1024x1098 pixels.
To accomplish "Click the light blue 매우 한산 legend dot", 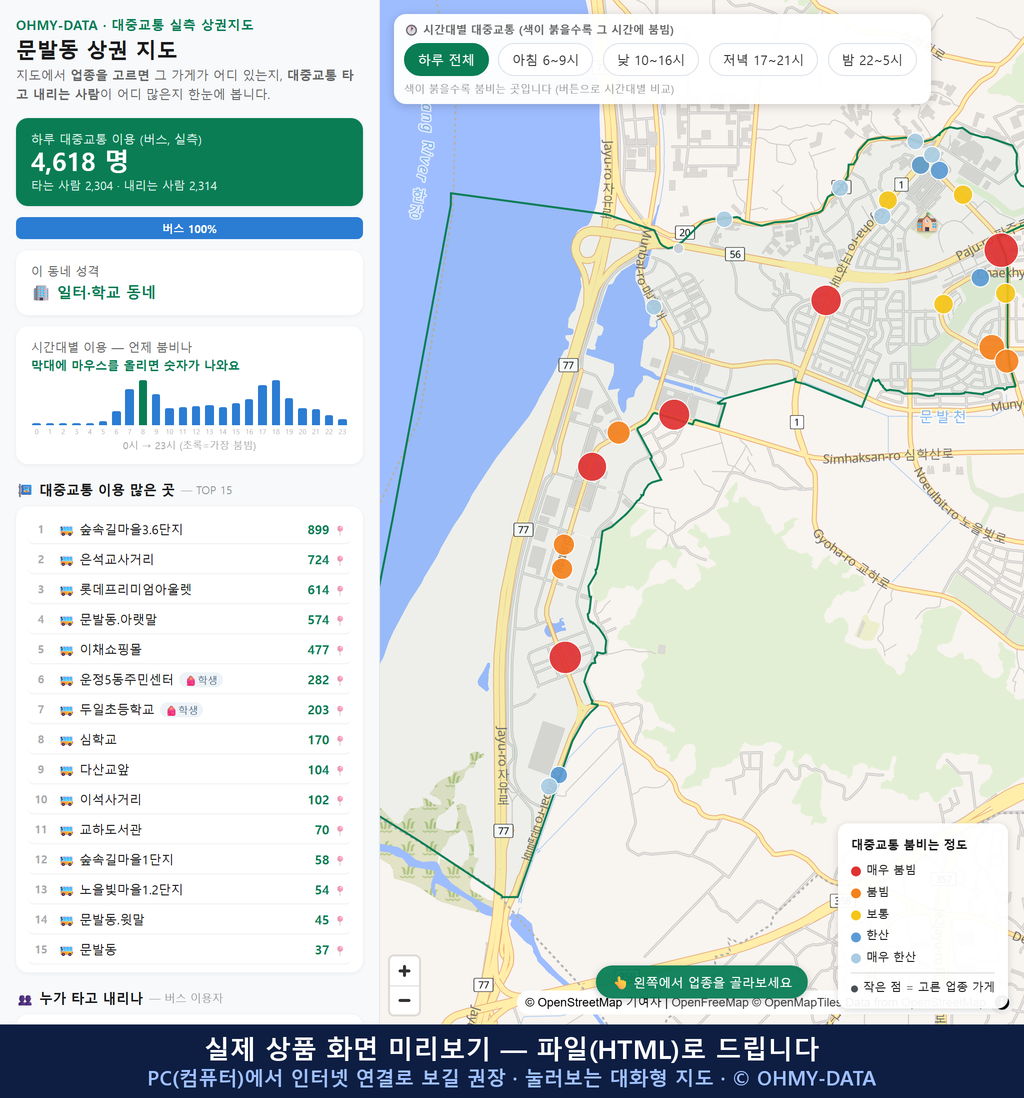I will click(x=855, y=958).
